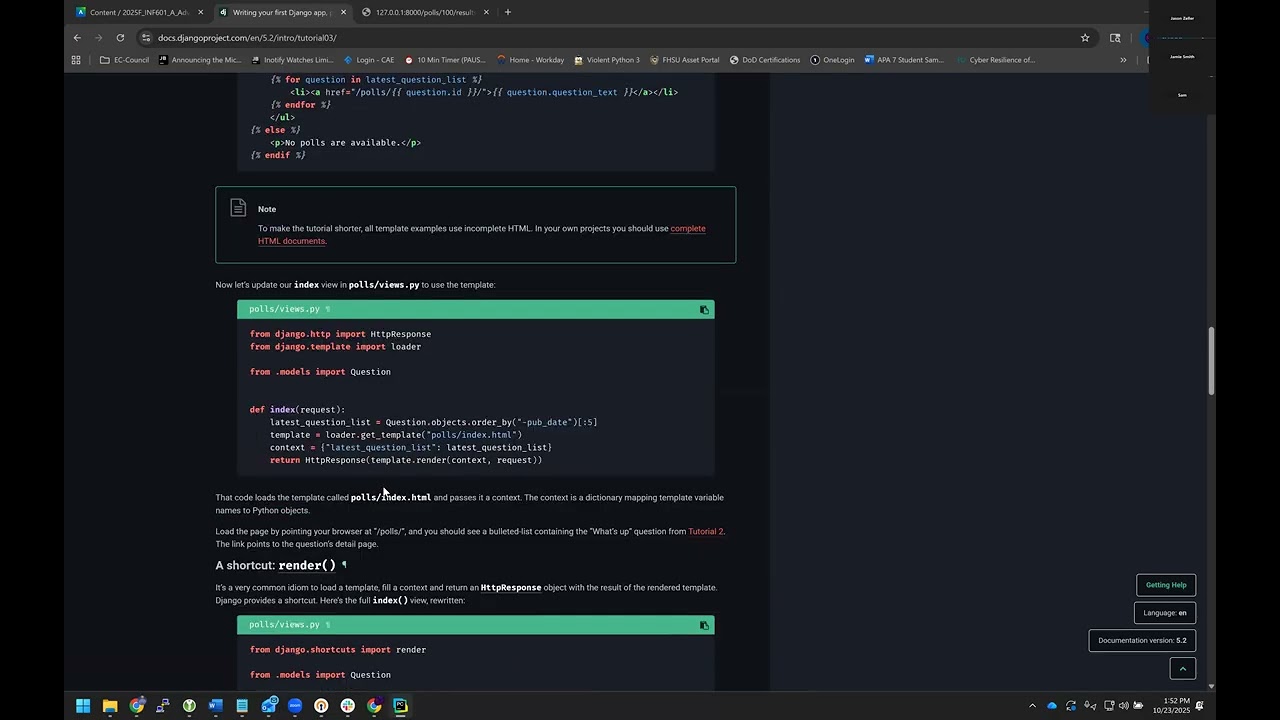
Task: Open File Explorer from the taskbar
Action: coord(110,706)
